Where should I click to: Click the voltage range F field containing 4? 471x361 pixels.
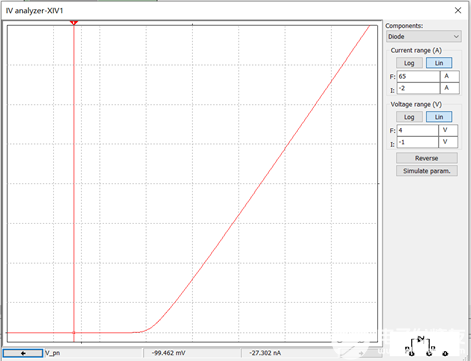(x=418, y=130)
